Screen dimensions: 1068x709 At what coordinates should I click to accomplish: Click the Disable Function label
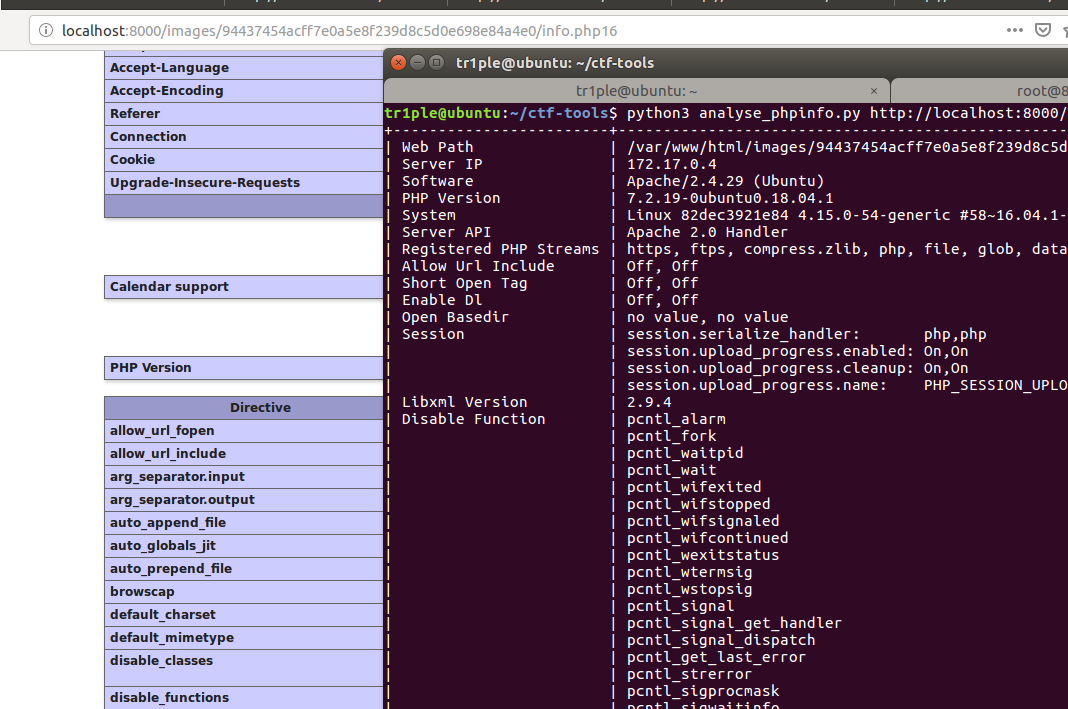click(x=473, y=420)
